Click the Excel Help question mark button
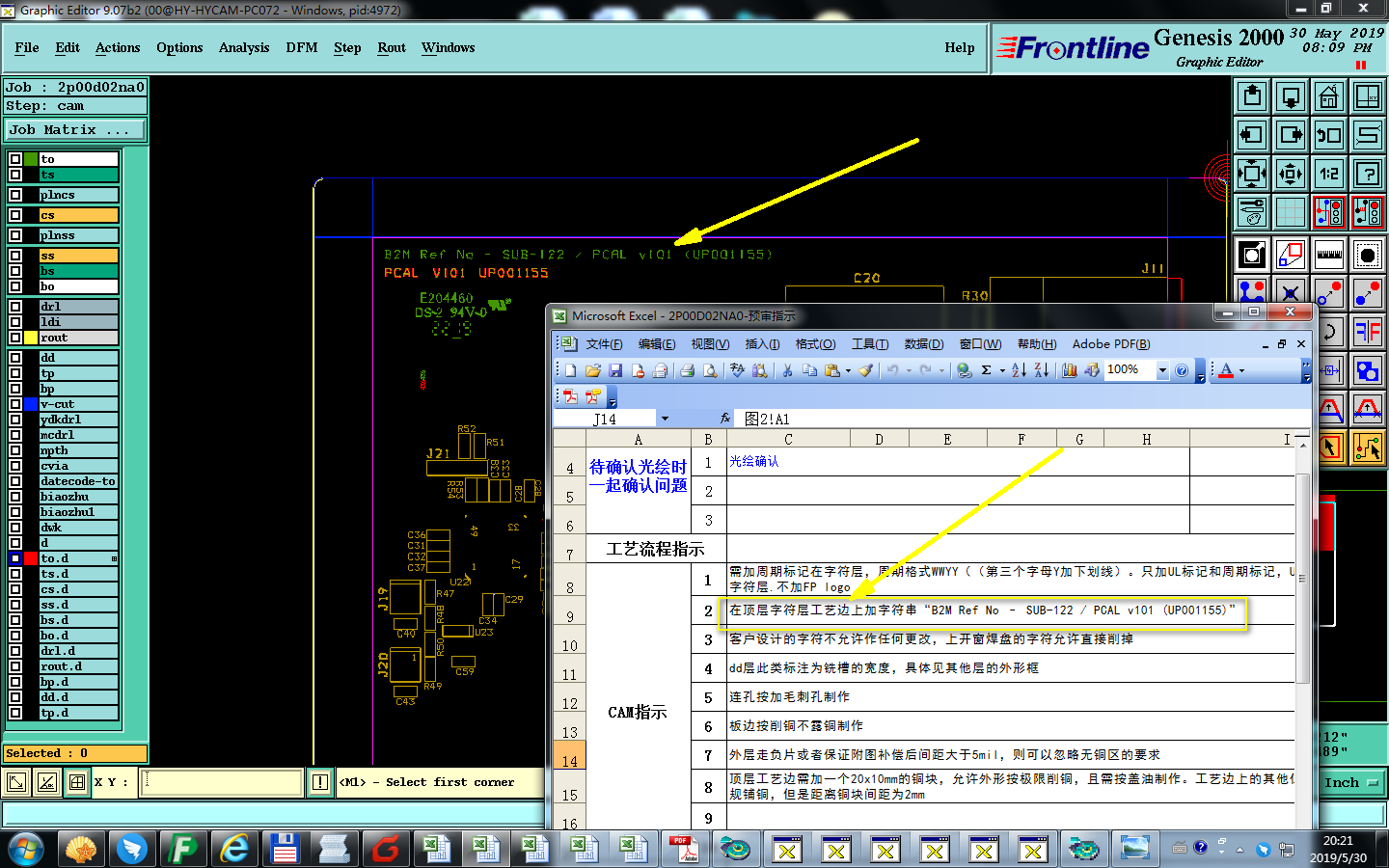Image resolution: width=1389 pixels, height=868 pixels. pyautogui.click(x=1182, y=370)
